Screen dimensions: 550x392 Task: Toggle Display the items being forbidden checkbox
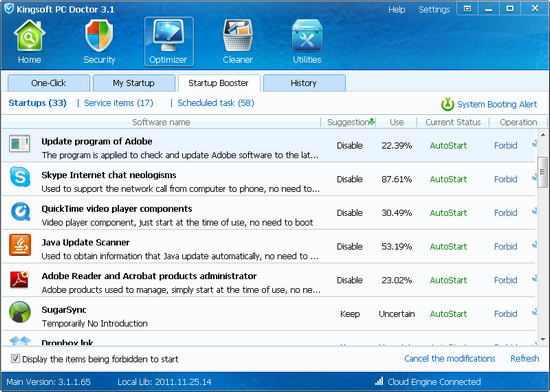click(x=15, y=358)
